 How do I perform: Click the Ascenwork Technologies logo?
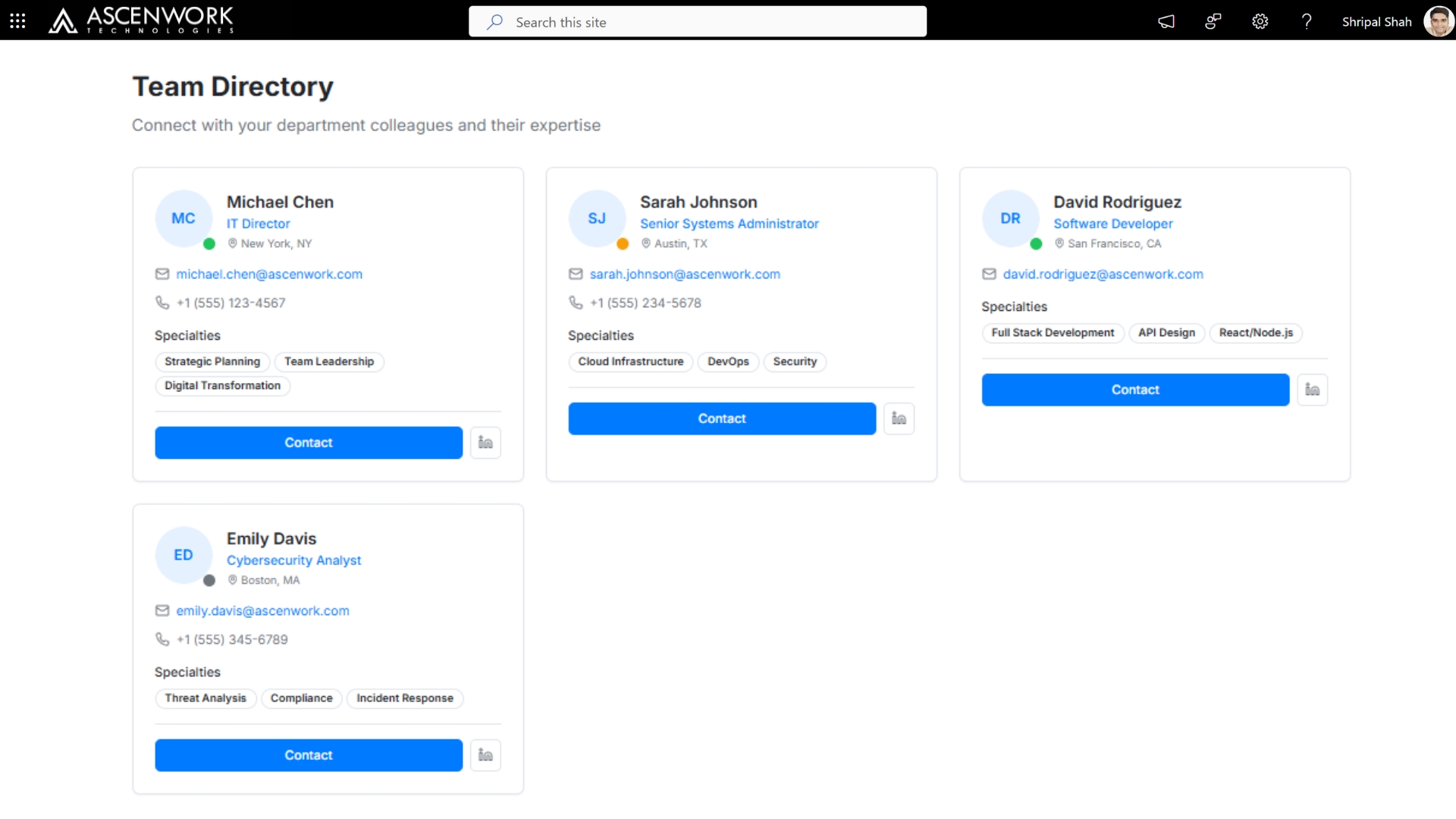pos(141,20)
